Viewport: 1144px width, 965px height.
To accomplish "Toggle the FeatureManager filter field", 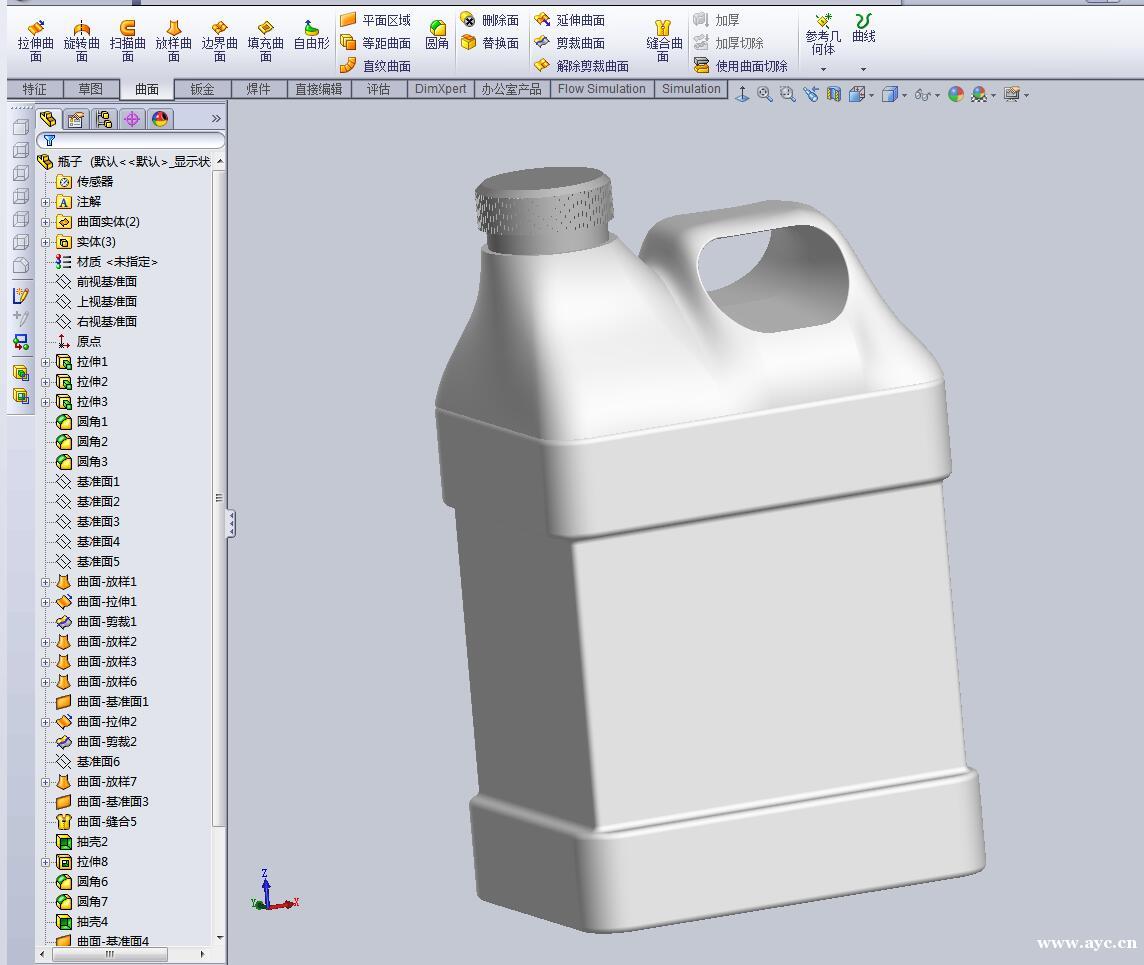I will (x=48, y=140).
